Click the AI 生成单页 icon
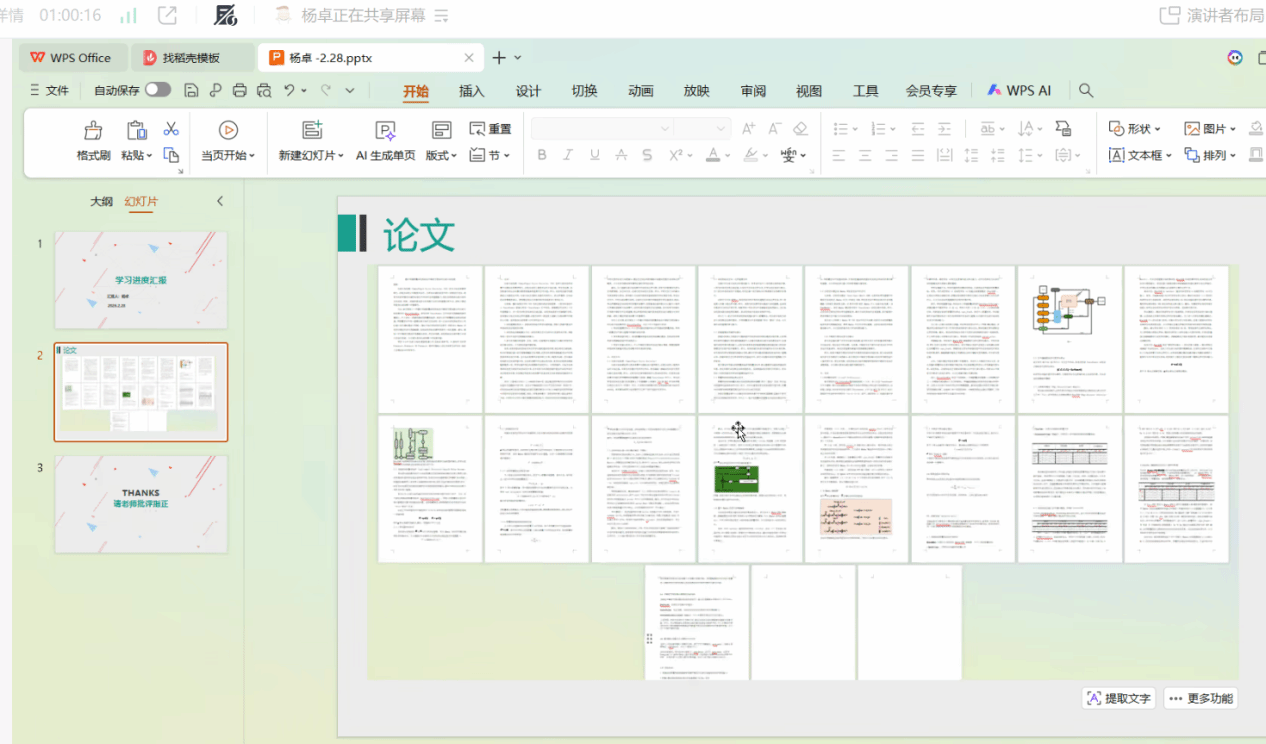This screenshot has width=1266, height=744. [x=385, y=130]
